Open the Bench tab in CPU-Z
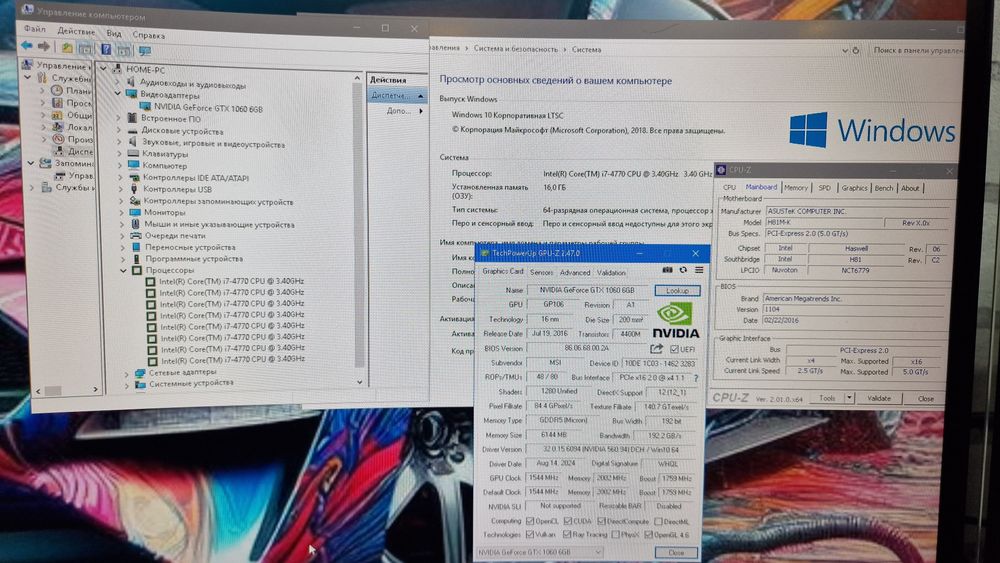Image resolution: width=1000 pixels, height=563 pixels. pos(883,188)
